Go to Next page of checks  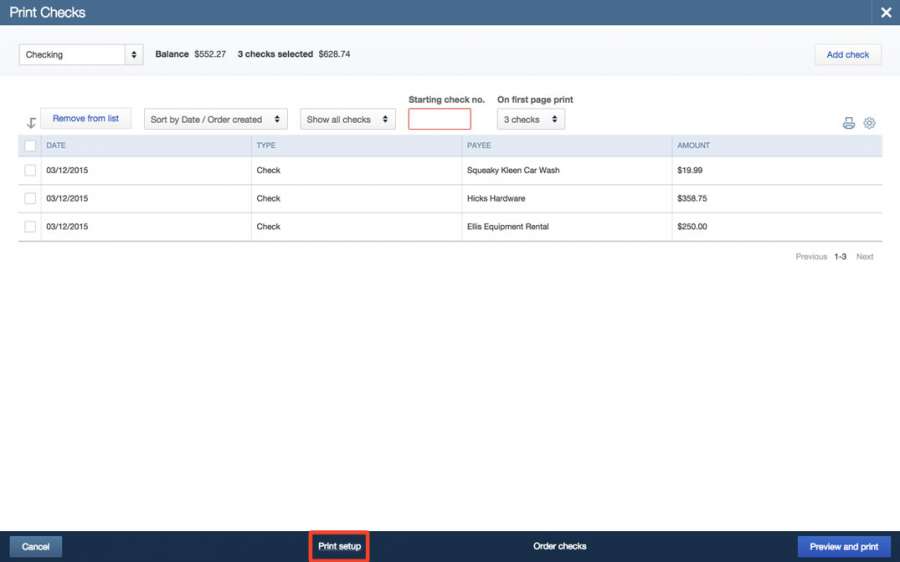pyautogui.click(x=864, y=257)
